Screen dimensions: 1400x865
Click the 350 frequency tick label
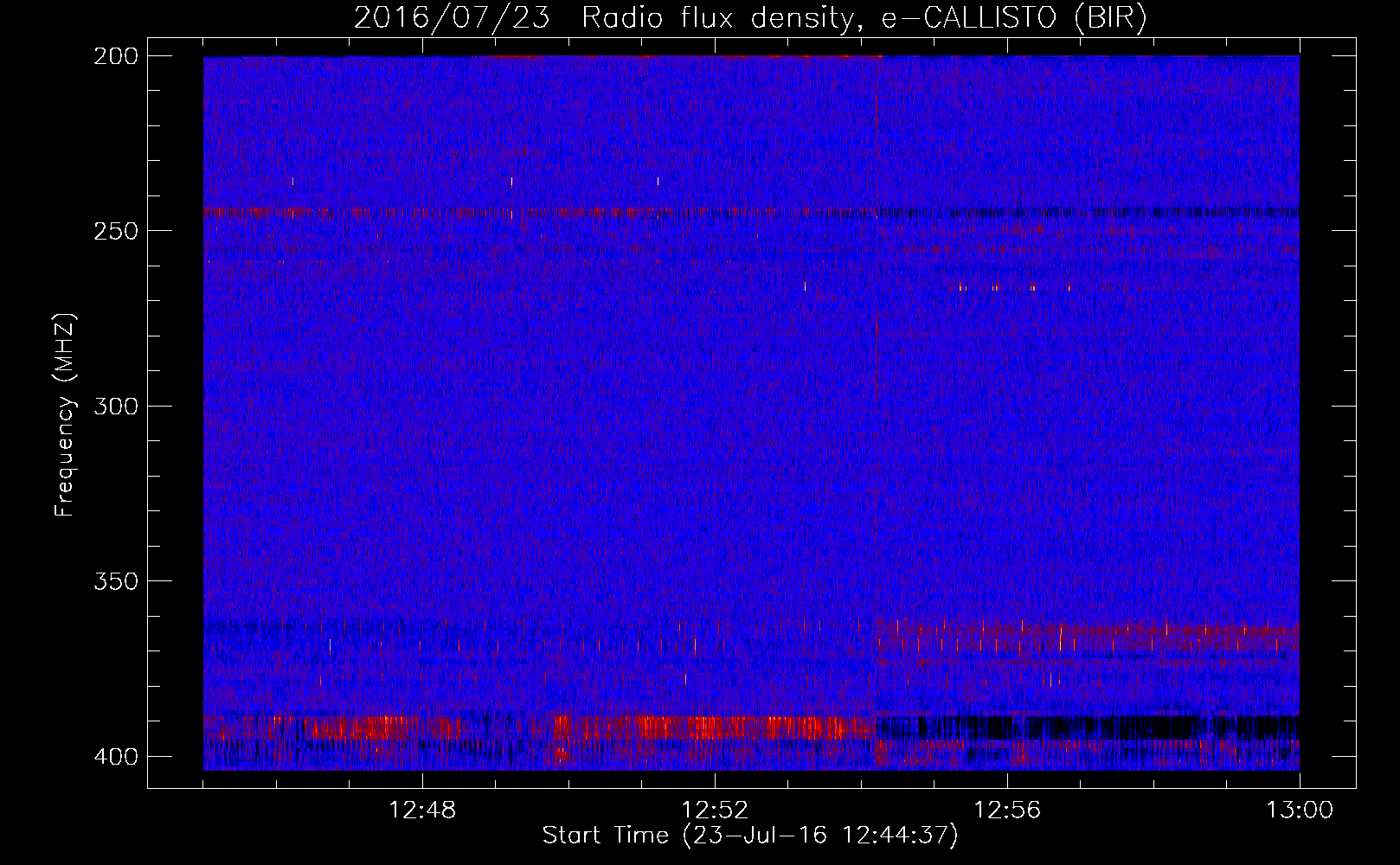point(115,581)
